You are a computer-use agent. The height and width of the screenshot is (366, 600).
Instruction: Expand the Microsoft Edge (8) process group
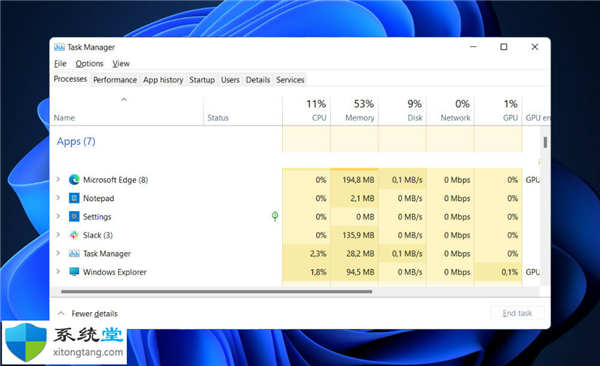(x=58, y=179)
